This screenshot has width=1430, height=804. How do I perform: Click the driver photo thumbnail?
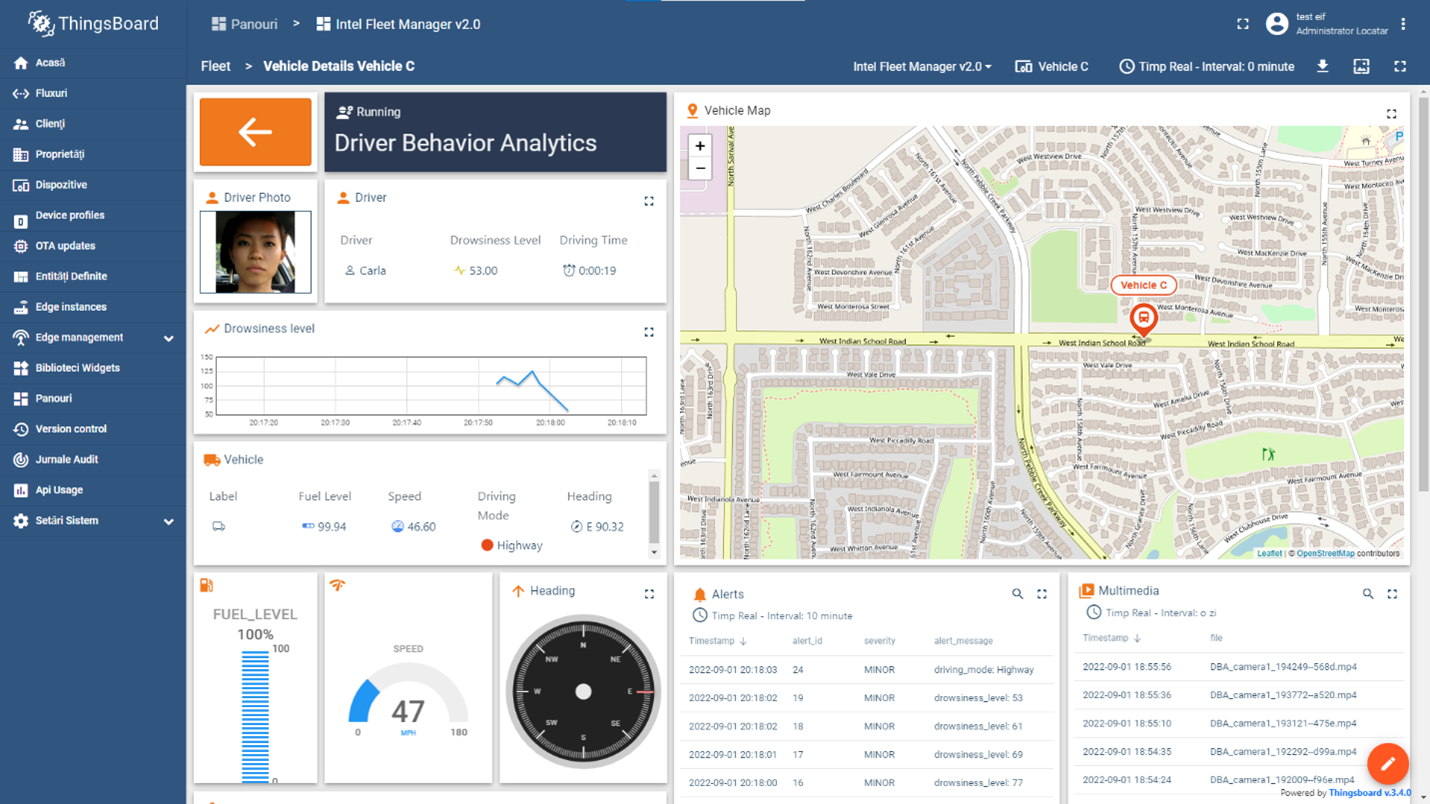255,252
